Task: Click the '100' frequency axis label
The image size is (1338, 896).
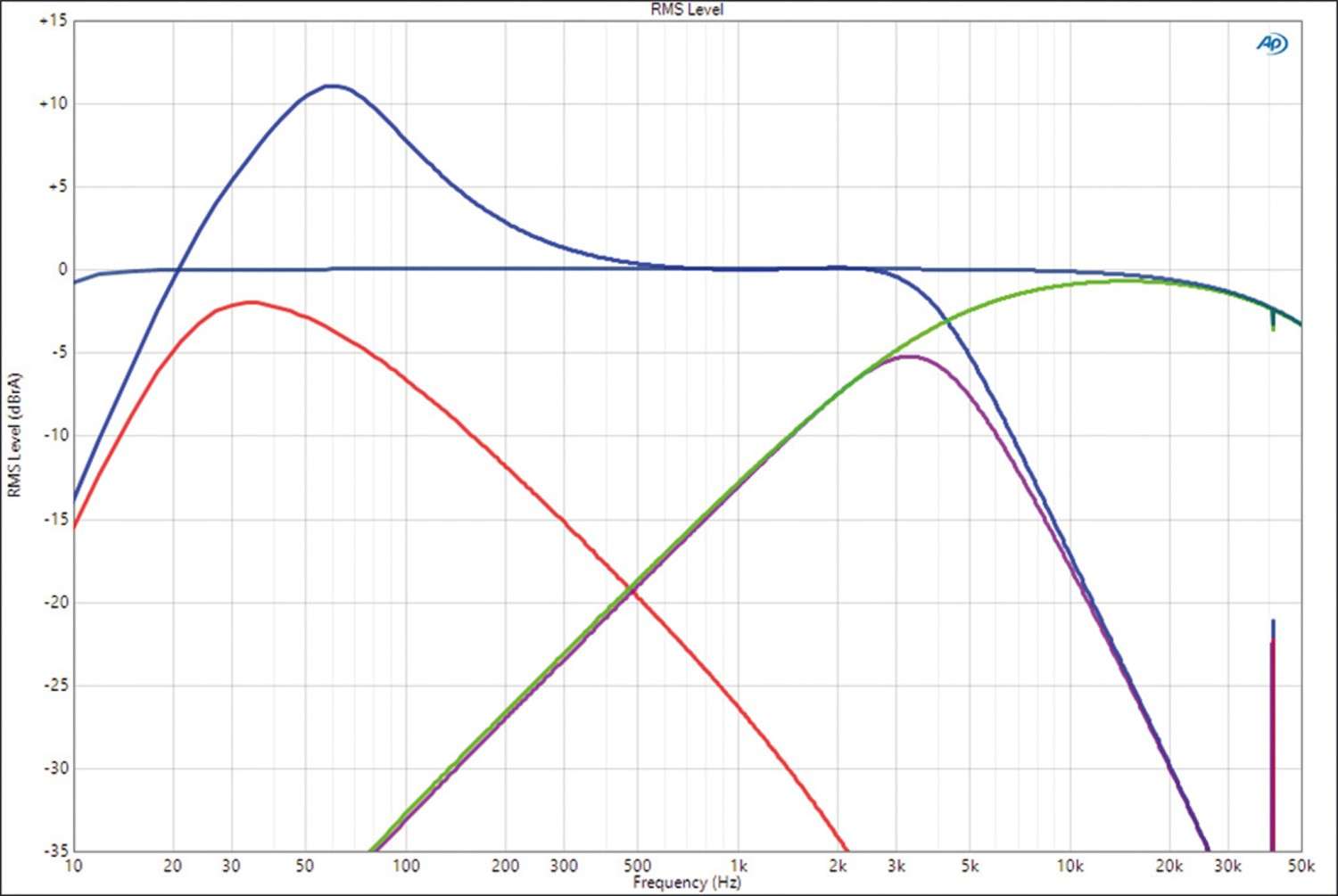Action: point(406,866)
